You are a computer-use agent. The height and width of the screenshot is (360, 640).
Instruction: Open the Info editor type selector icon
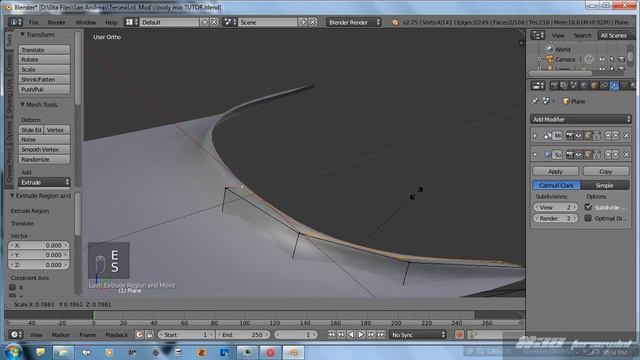pos(15,22)
